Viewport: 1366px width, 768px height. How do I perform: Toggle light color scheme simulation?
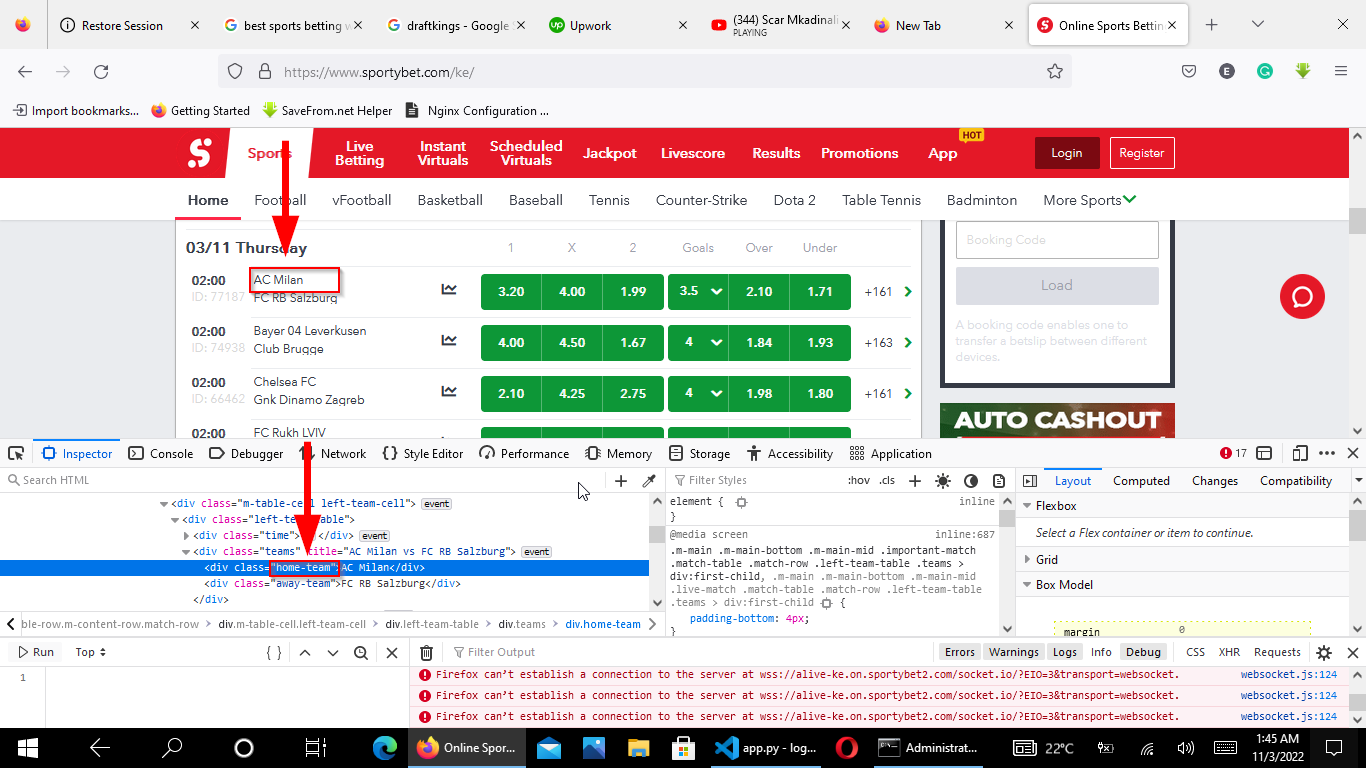(943, 481)
